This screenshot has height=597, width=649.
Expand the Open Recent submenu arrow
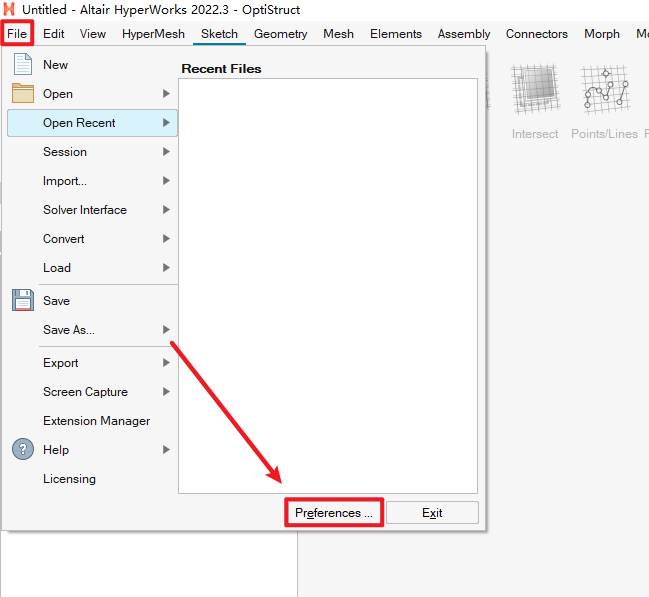[x=166, y=123]
